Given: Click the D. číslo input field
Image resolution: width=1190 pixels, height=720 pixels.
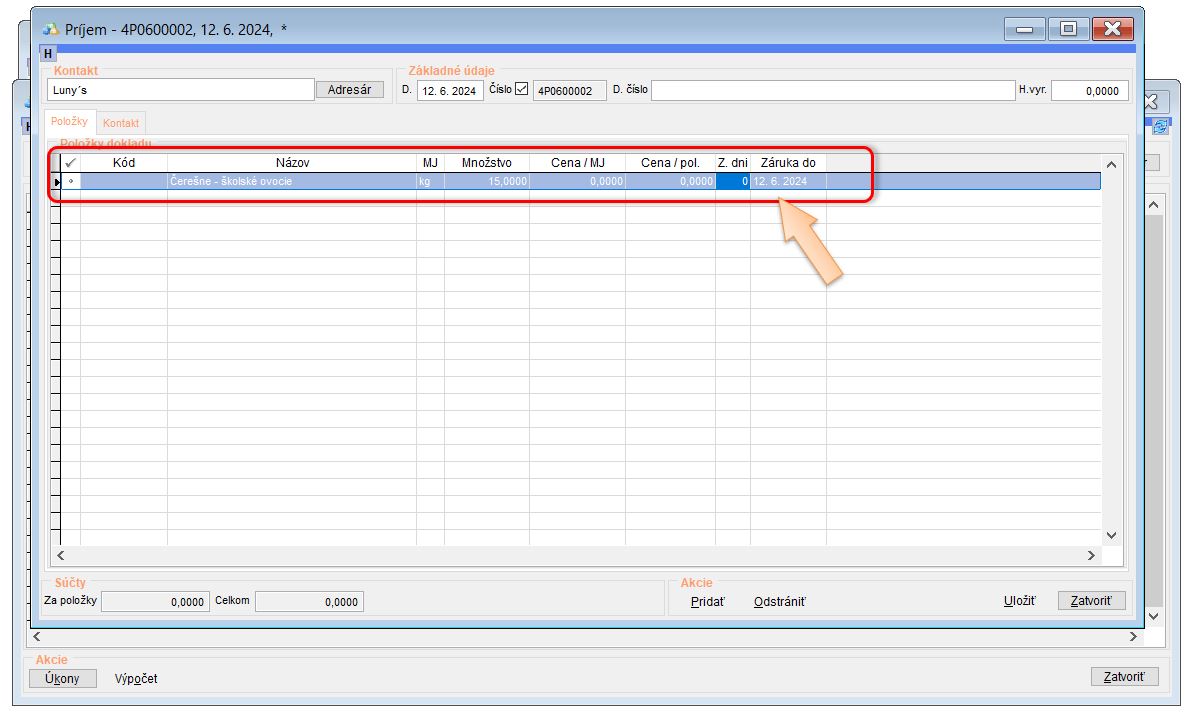Looking at the screenshot, I should click(832, 90).
